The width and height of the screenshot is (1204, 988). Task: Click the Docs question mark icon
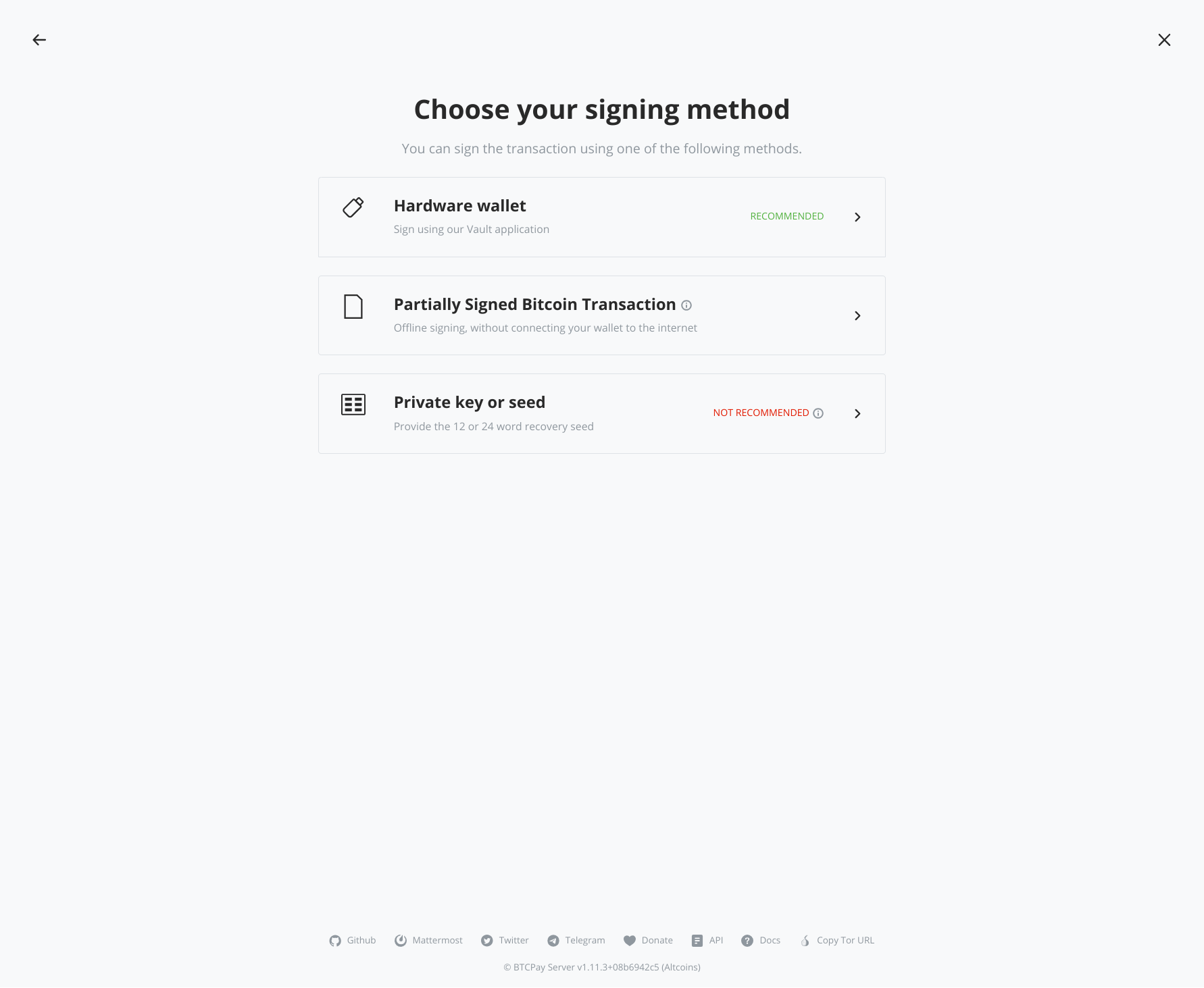click(747, 940)
